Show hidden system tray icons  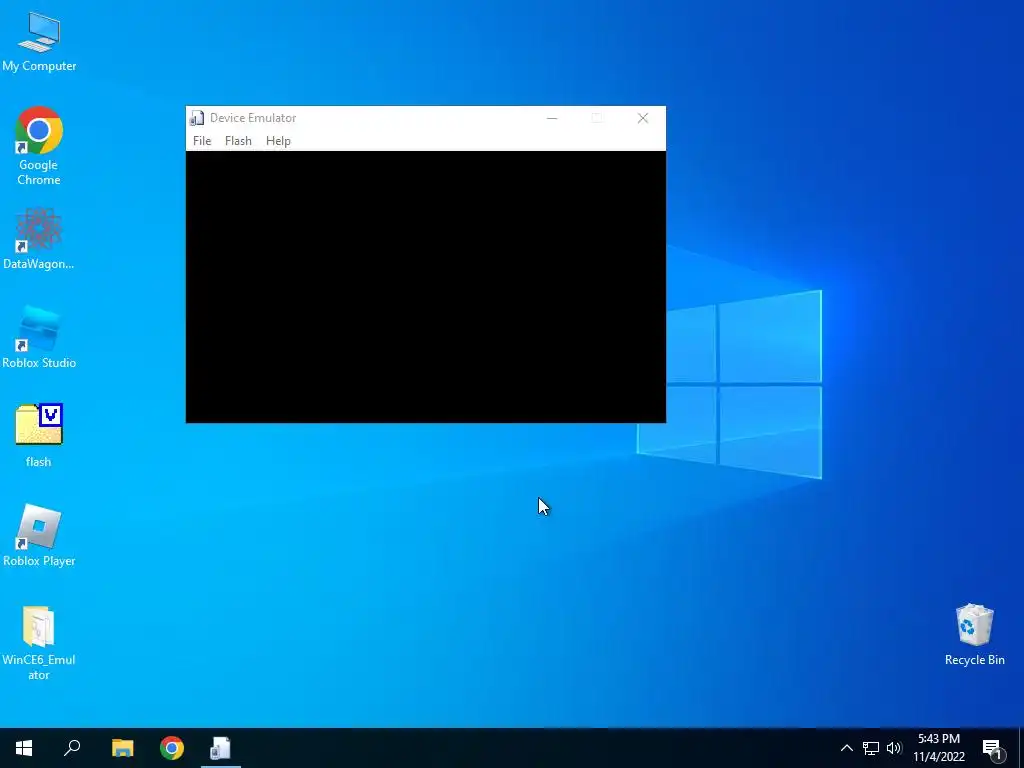(x=846, y=748)
